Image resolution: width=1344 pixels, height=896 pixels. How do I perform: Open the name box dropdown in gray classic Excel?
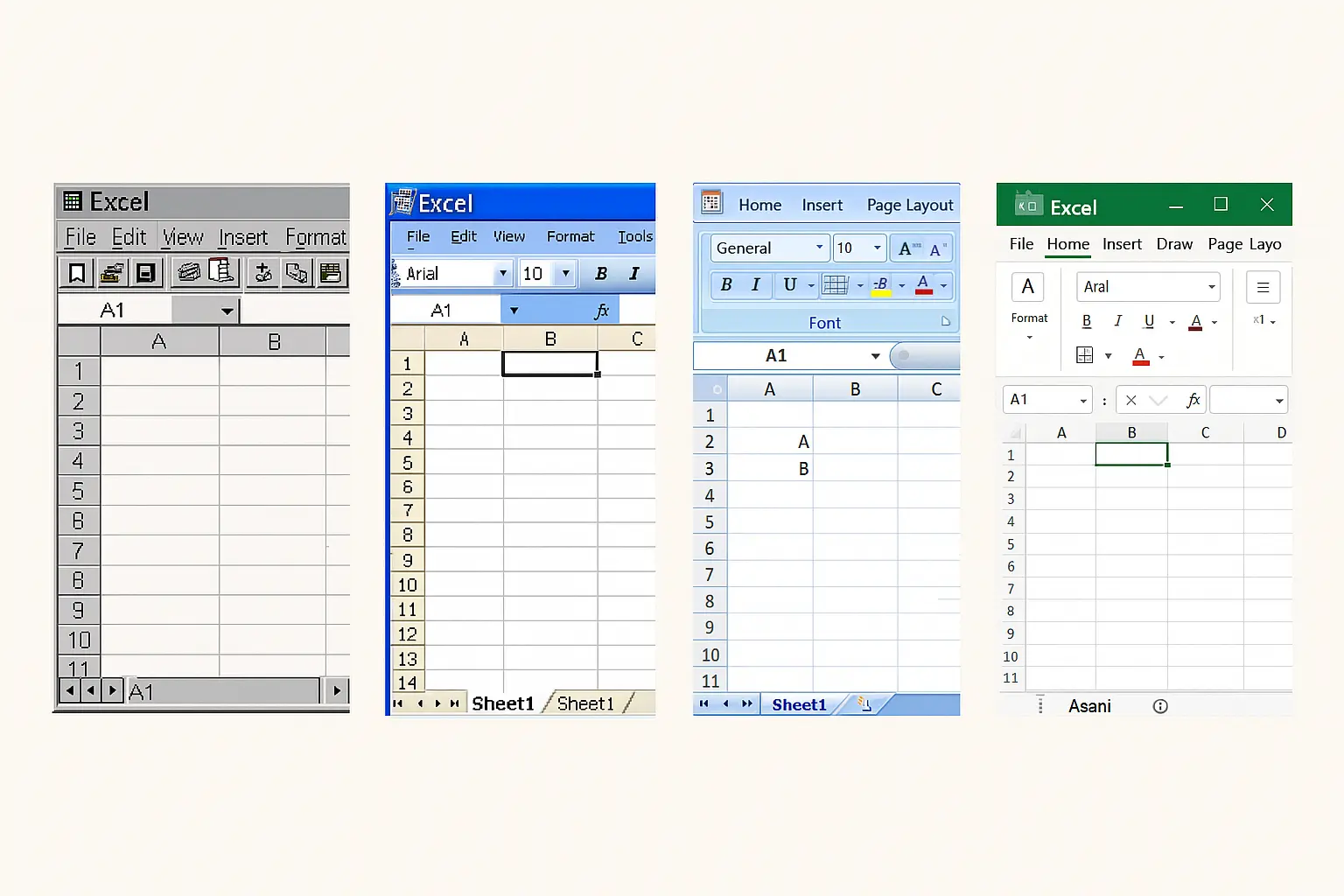(227, 311)
